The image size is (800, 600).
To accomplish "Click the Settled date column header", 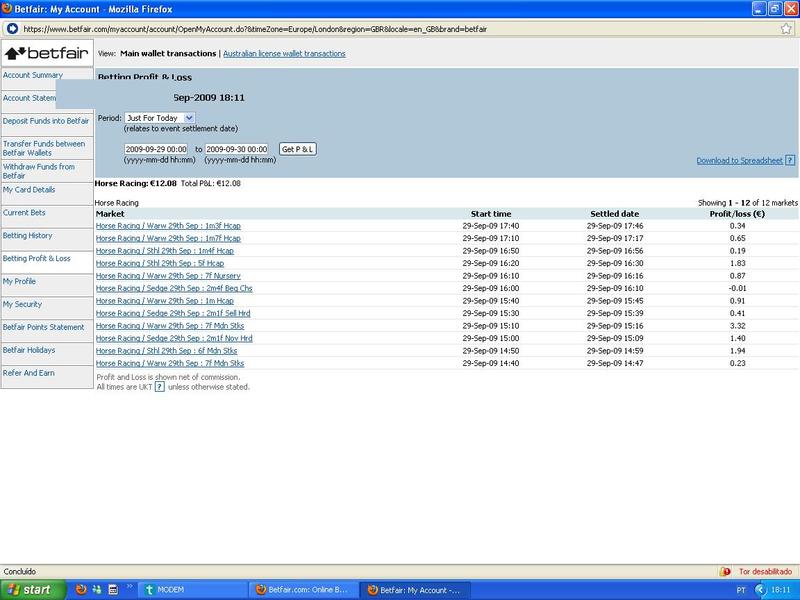I will pyautogui.click(x=614, y=214).
